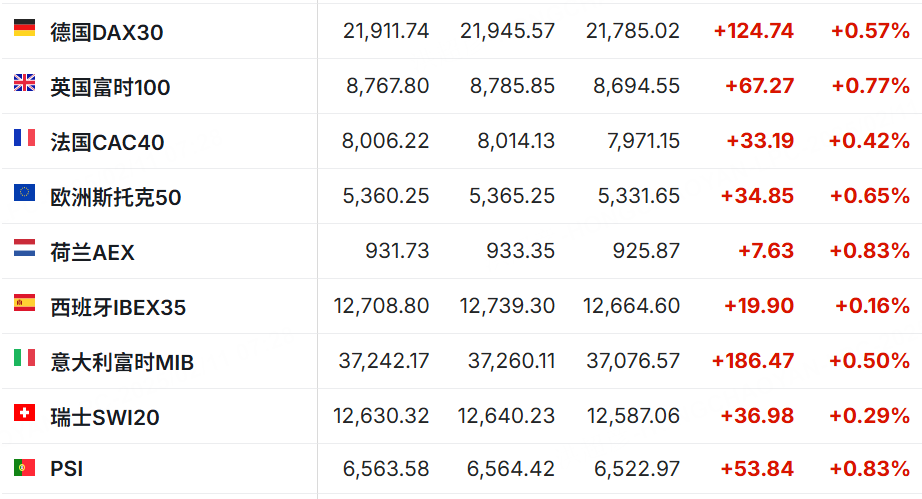The width and height of the screenshot is (922, 499).
Task: Open the 欧洲斯托克50 index link
Action: (115, 197)
